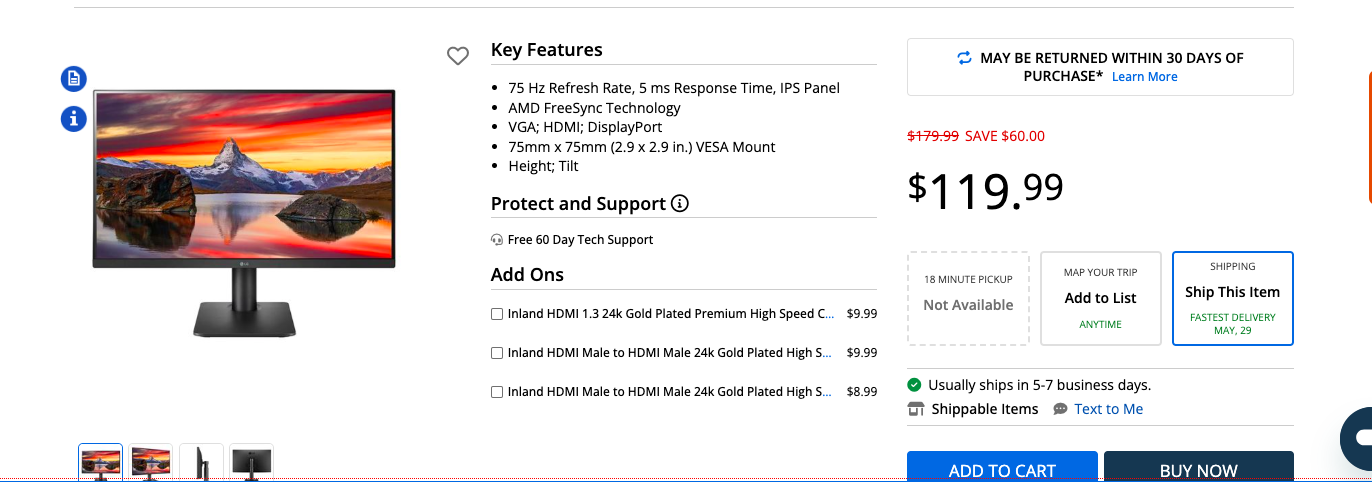1372x482 pixels.
Task: Open the Learn More return policy link
Action: [1144, 77]
